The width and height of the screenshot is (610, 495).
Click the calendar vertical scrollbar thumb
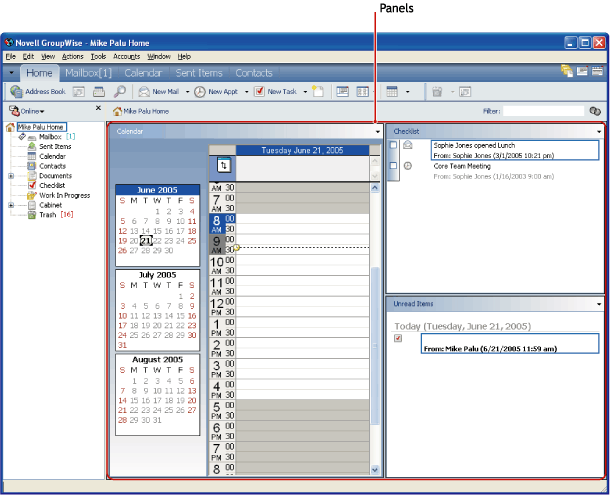point(375,346)
